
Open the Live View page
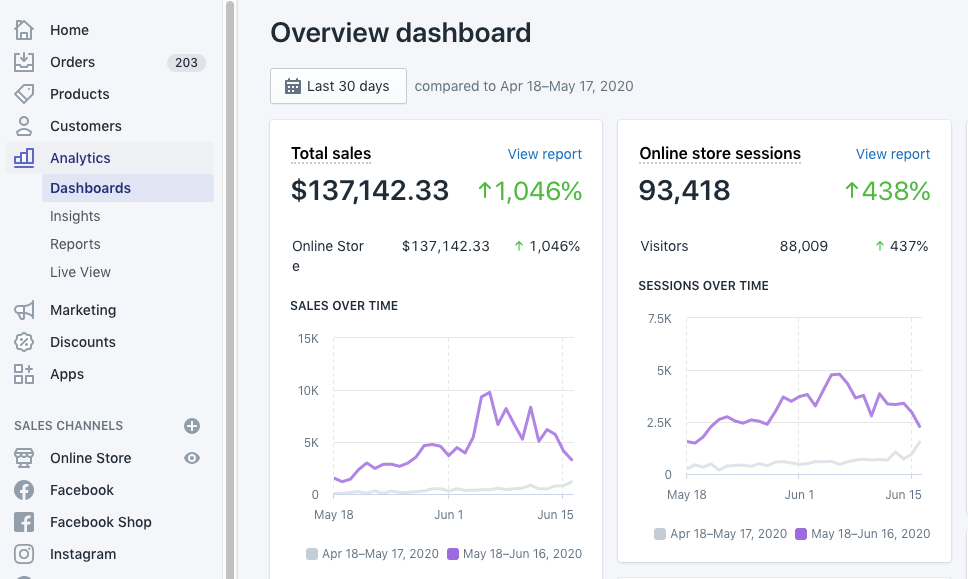[79, 271]
